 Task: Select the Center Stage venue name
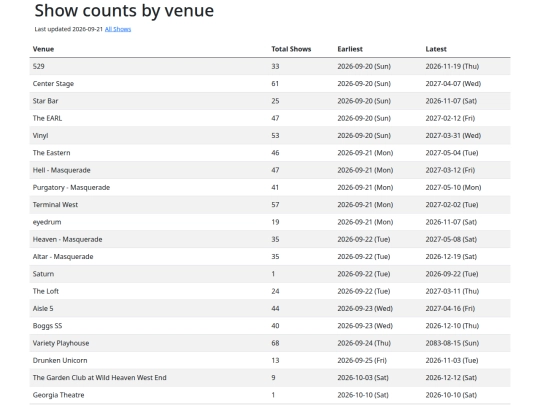click(x=53, y=84)
